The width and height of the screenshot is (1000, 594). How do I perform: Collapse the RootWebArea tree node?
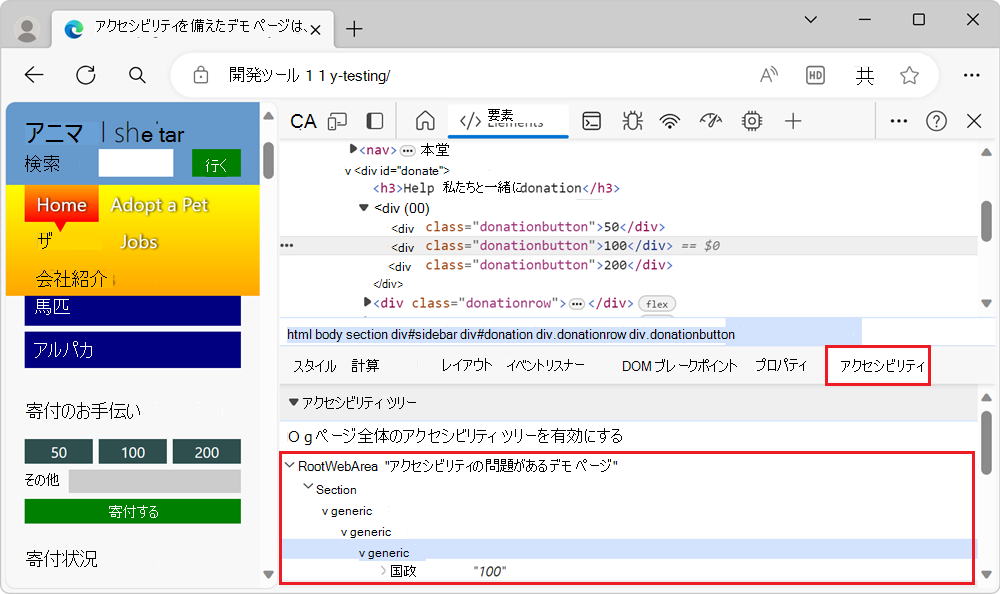(289, 465)
